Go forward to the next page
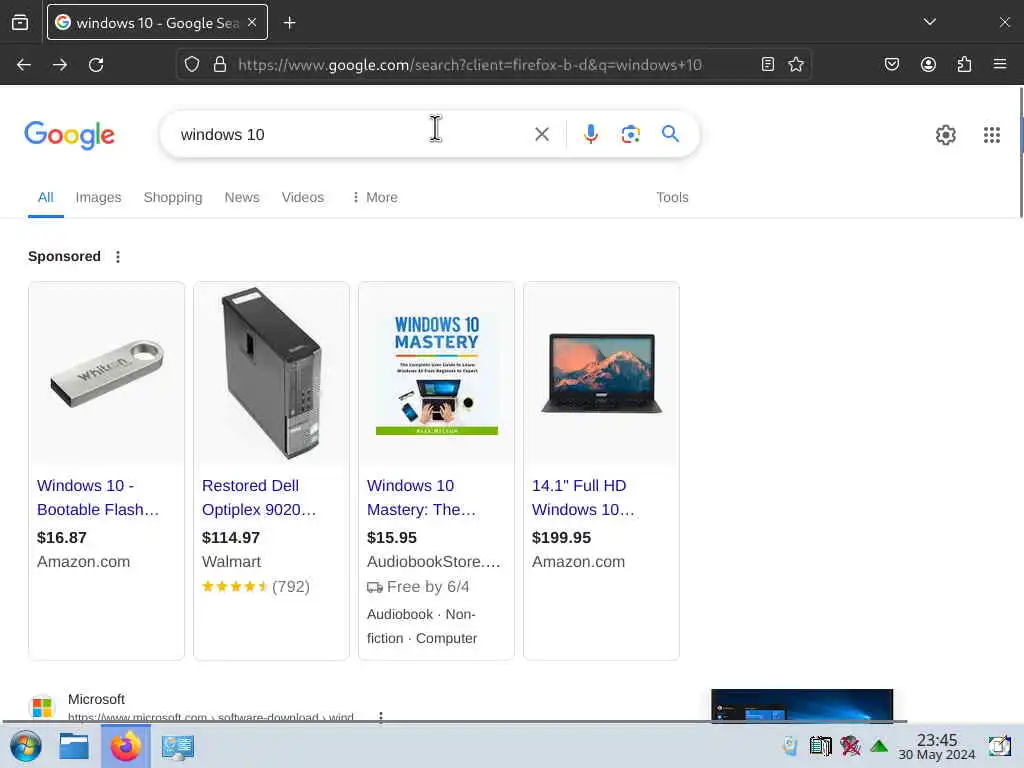1024x768 pixels. pos(59,65)
